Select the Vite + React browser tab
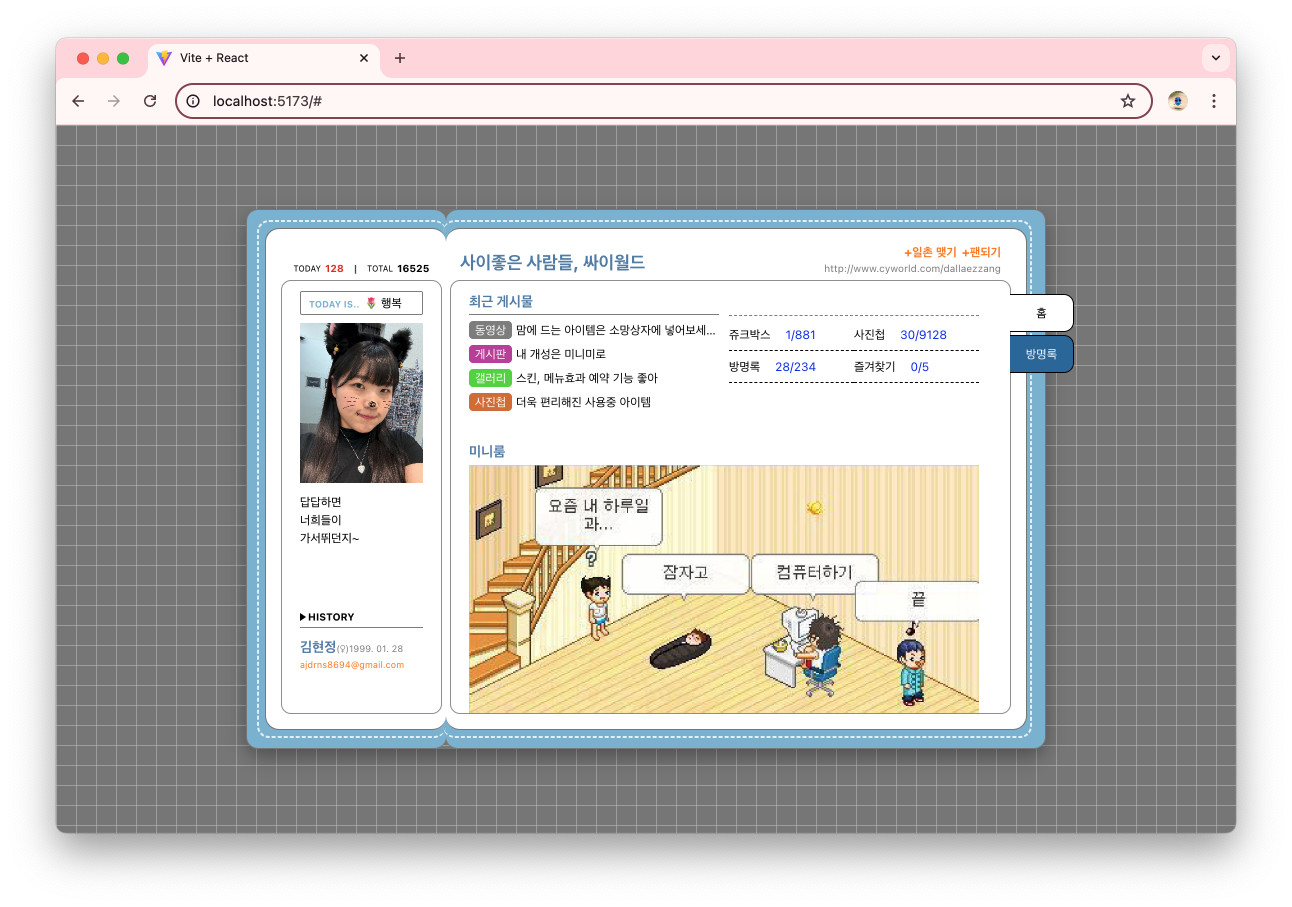Viewport: 1292px width, 907px height. point(264,58)
